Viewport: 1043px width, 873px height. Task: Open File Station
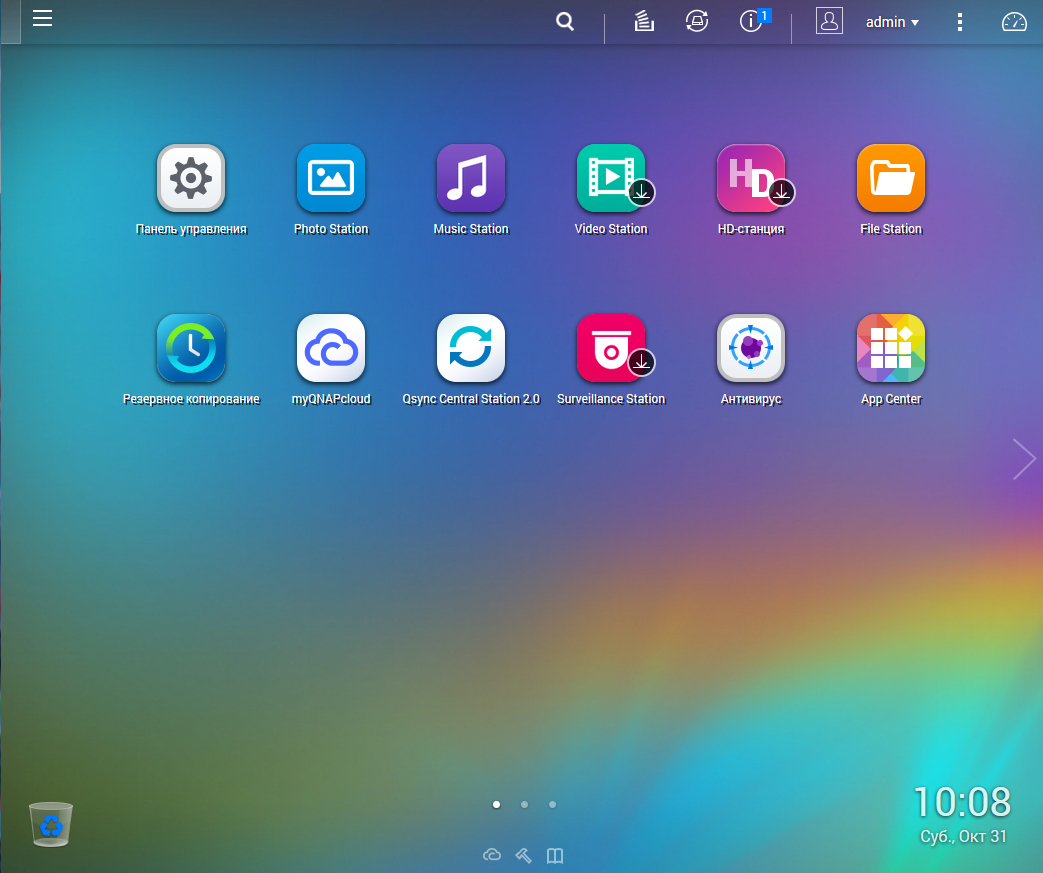click(891, 179)
